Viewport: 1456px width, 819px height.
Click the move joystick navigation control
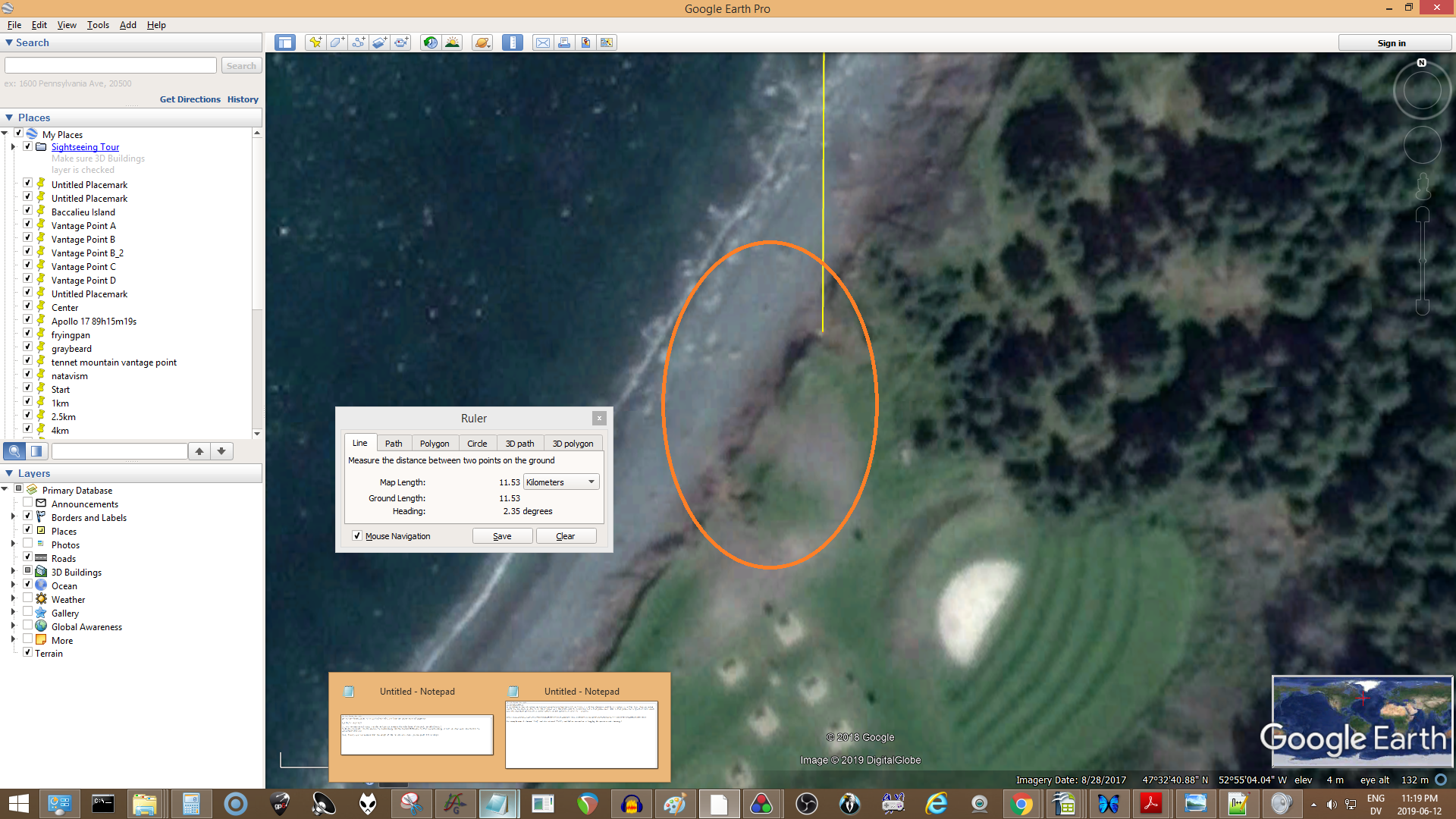(x=1422, y=144)
